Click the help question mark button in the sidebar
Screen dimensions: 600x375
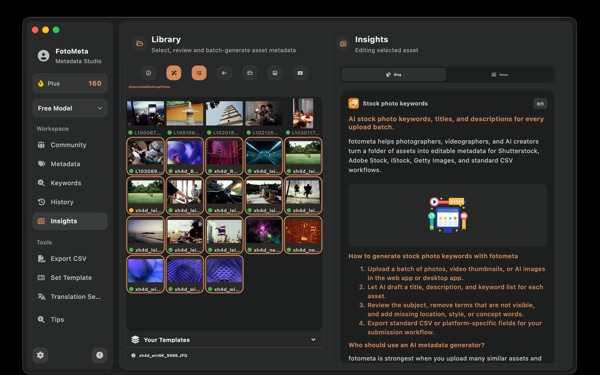coord(99,355)
